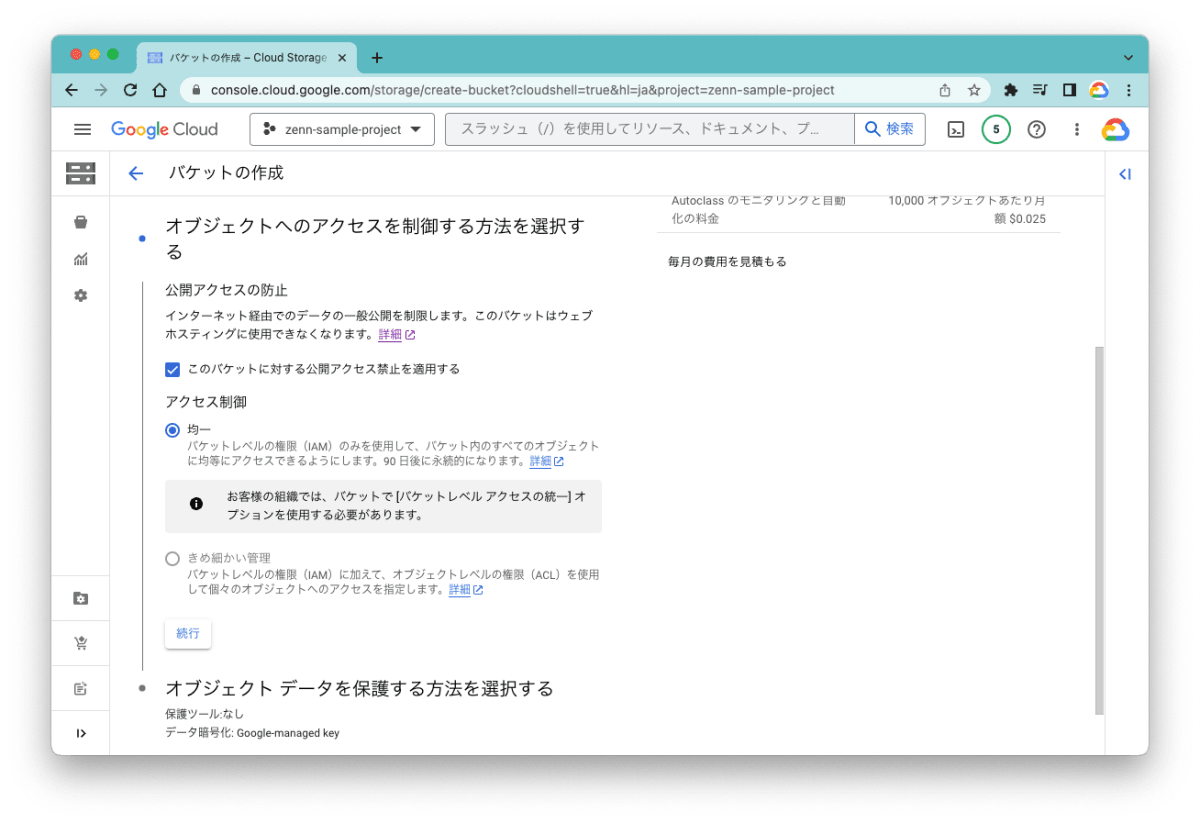Open Chrome profile Google Cloud icon
1200x823 pixels.
[x=1099, y=90]
